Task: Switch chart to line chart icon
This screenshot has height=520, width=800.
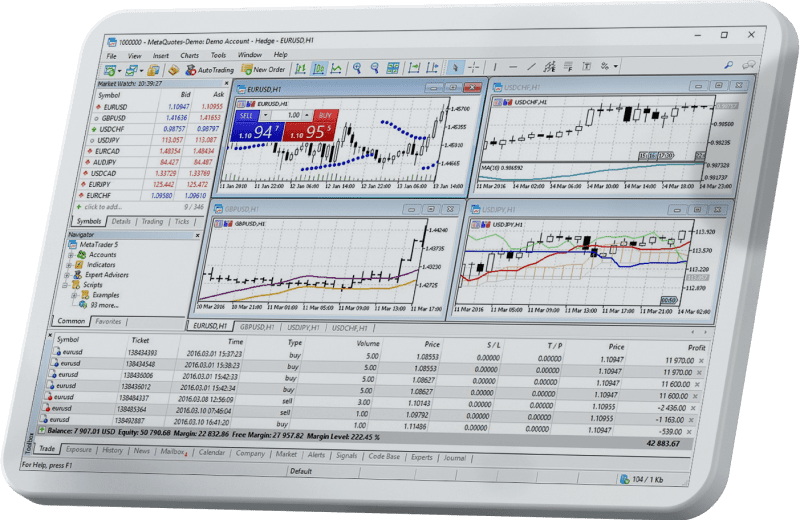Action: click(x=338, y=69)
